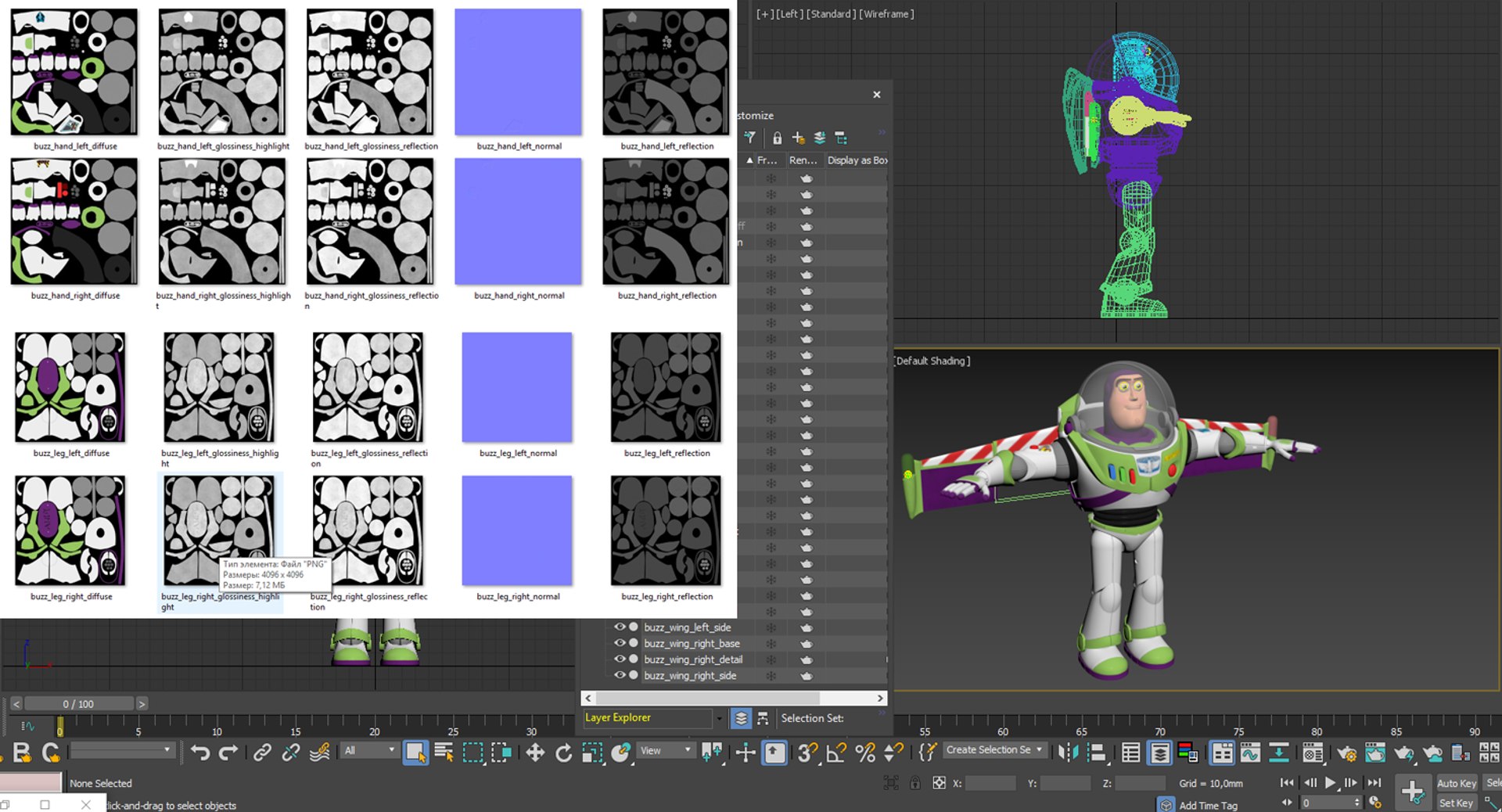Image resolution: width=1502 pixels, height=812 pixels.
Task: Open the [Default Shading] viewport label menu
Action: click(932, 361)
